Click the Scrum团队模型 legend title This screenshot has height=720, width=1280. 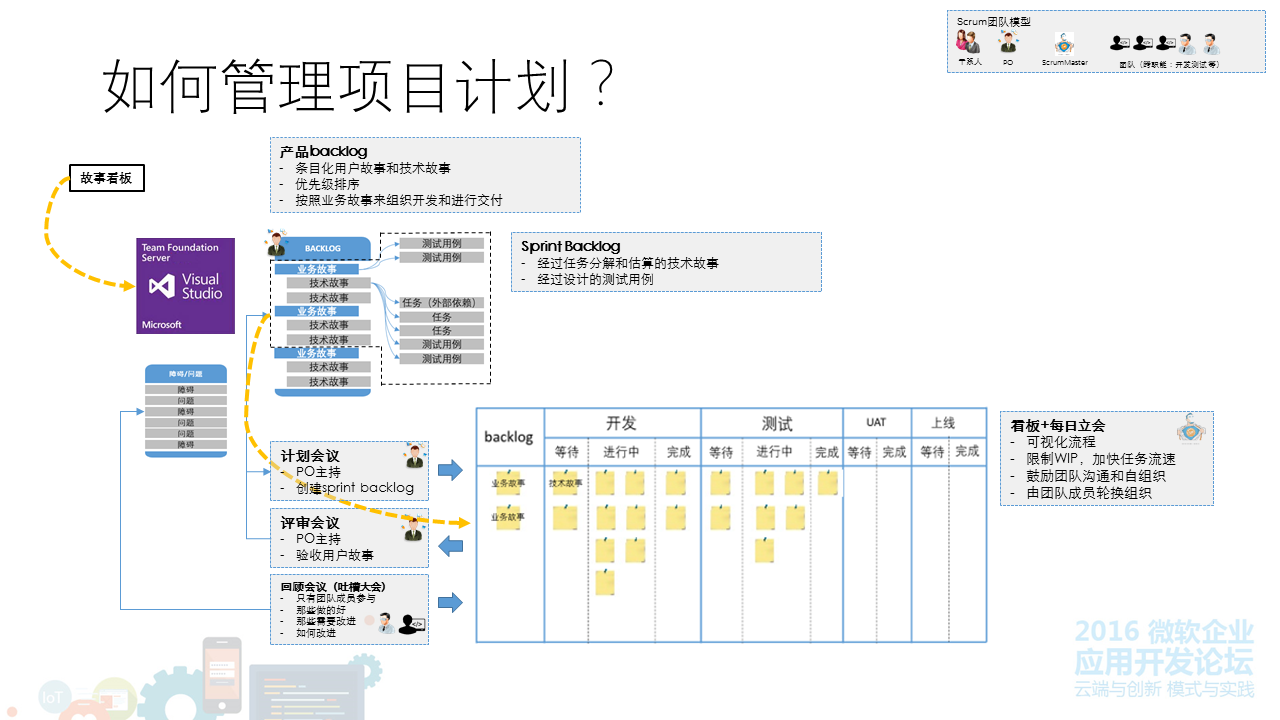993,21
